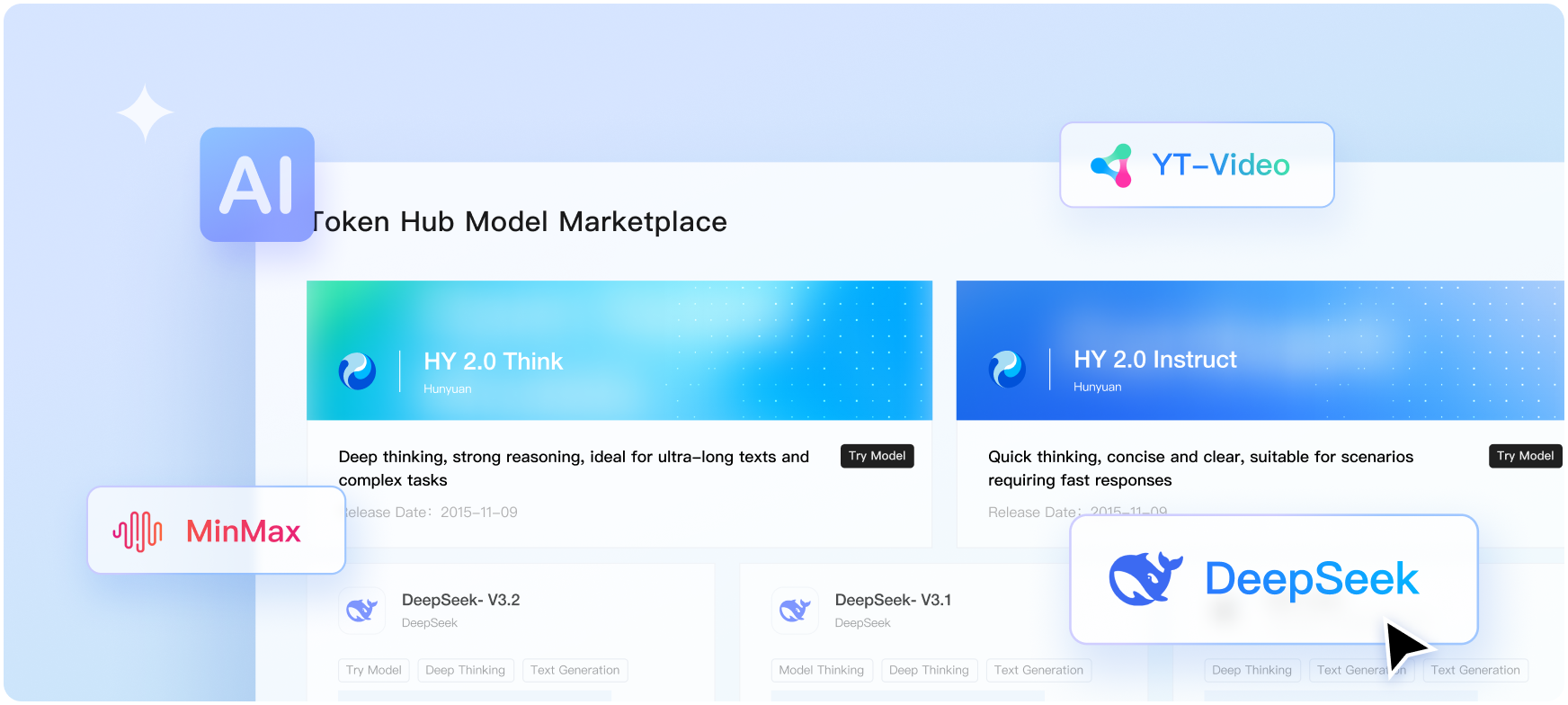The width and height of the screenshot is (1568, 705).
Task: Click the YT-Video label text
Action: tap(1221, 165)
